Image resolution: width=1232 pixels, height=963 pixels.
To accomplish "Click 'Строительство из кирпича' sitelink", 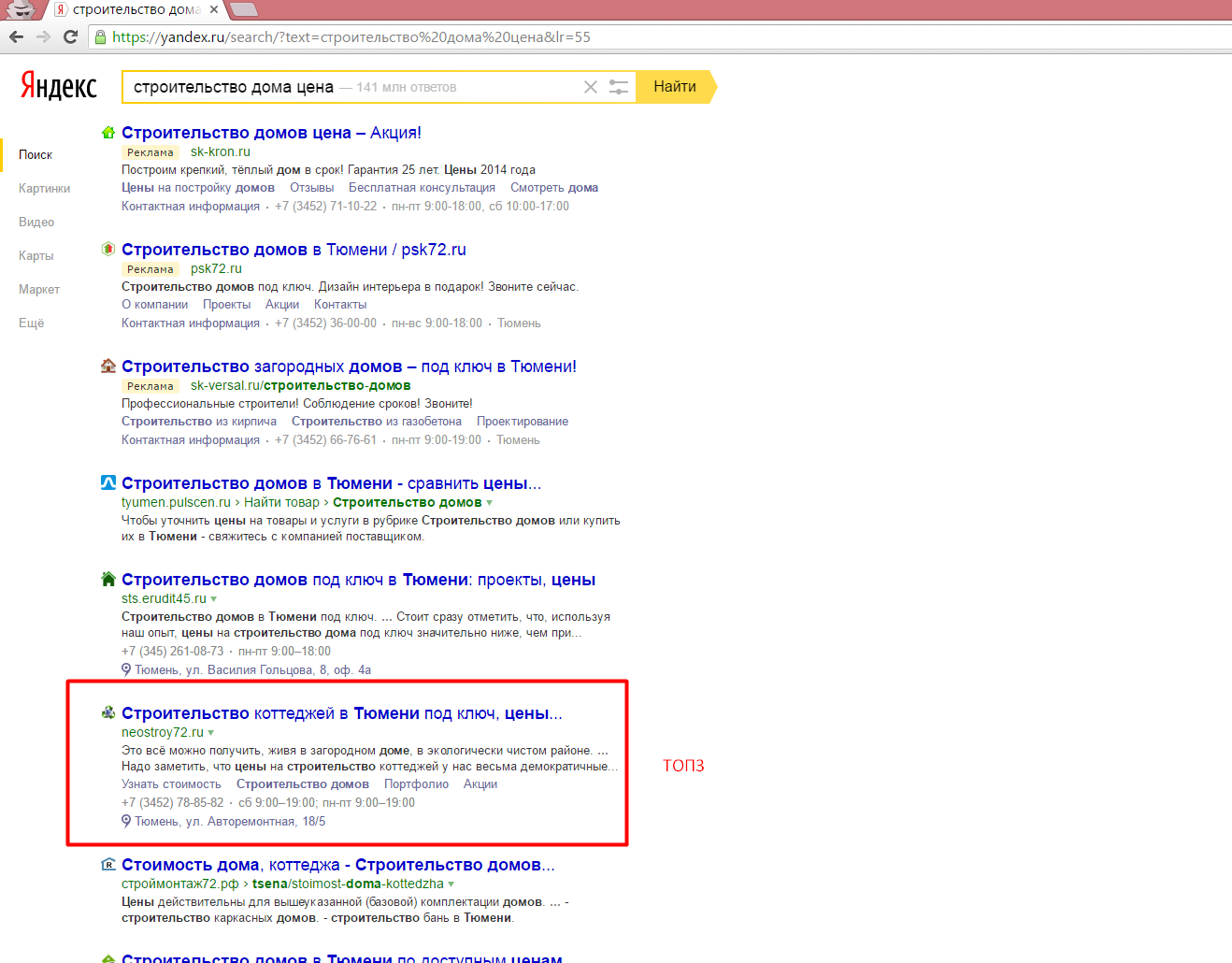I will click(199, 422).
